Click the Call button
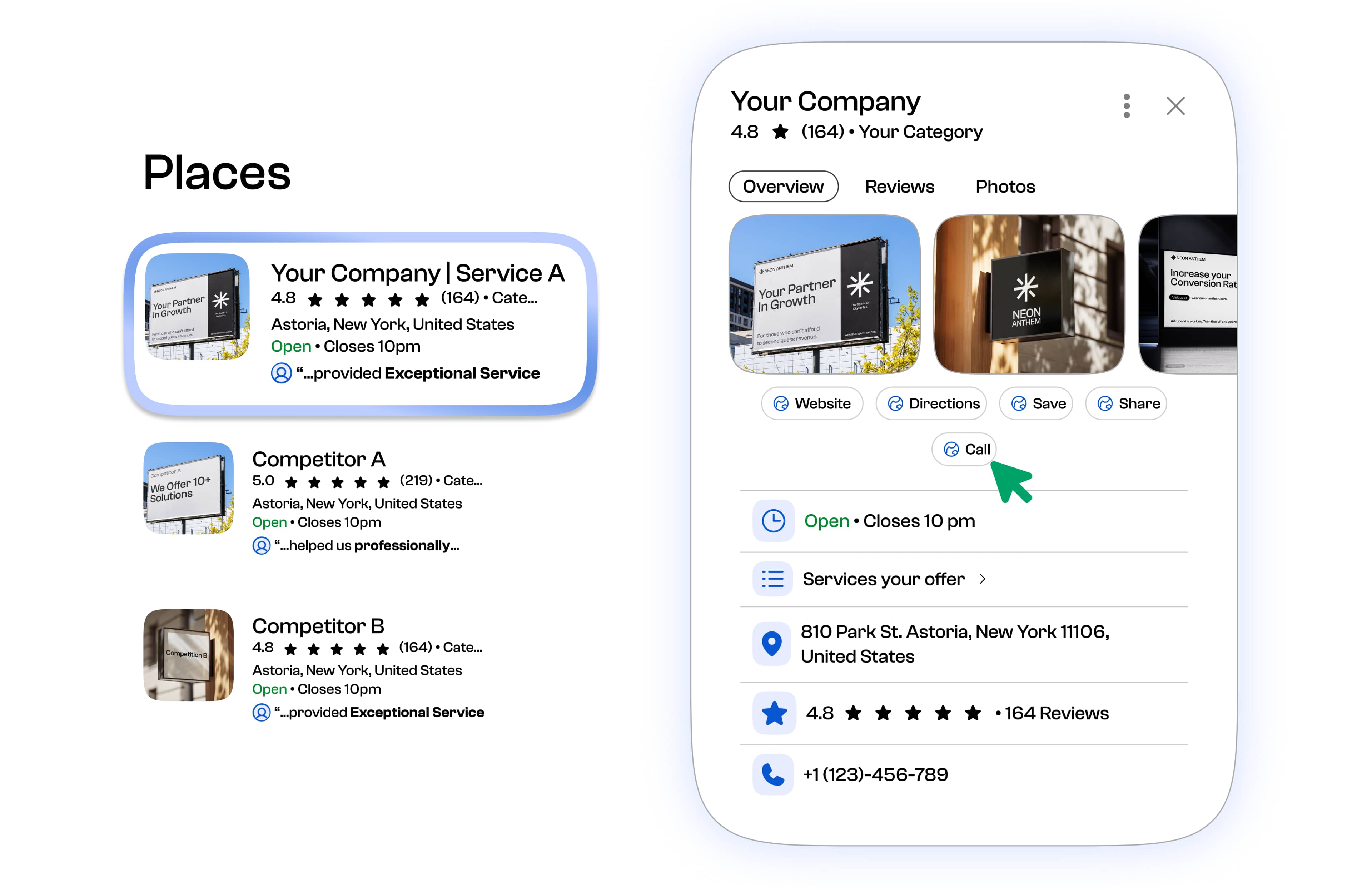The height and width of the screenshot is (887, 1372). tap(964, 449)
